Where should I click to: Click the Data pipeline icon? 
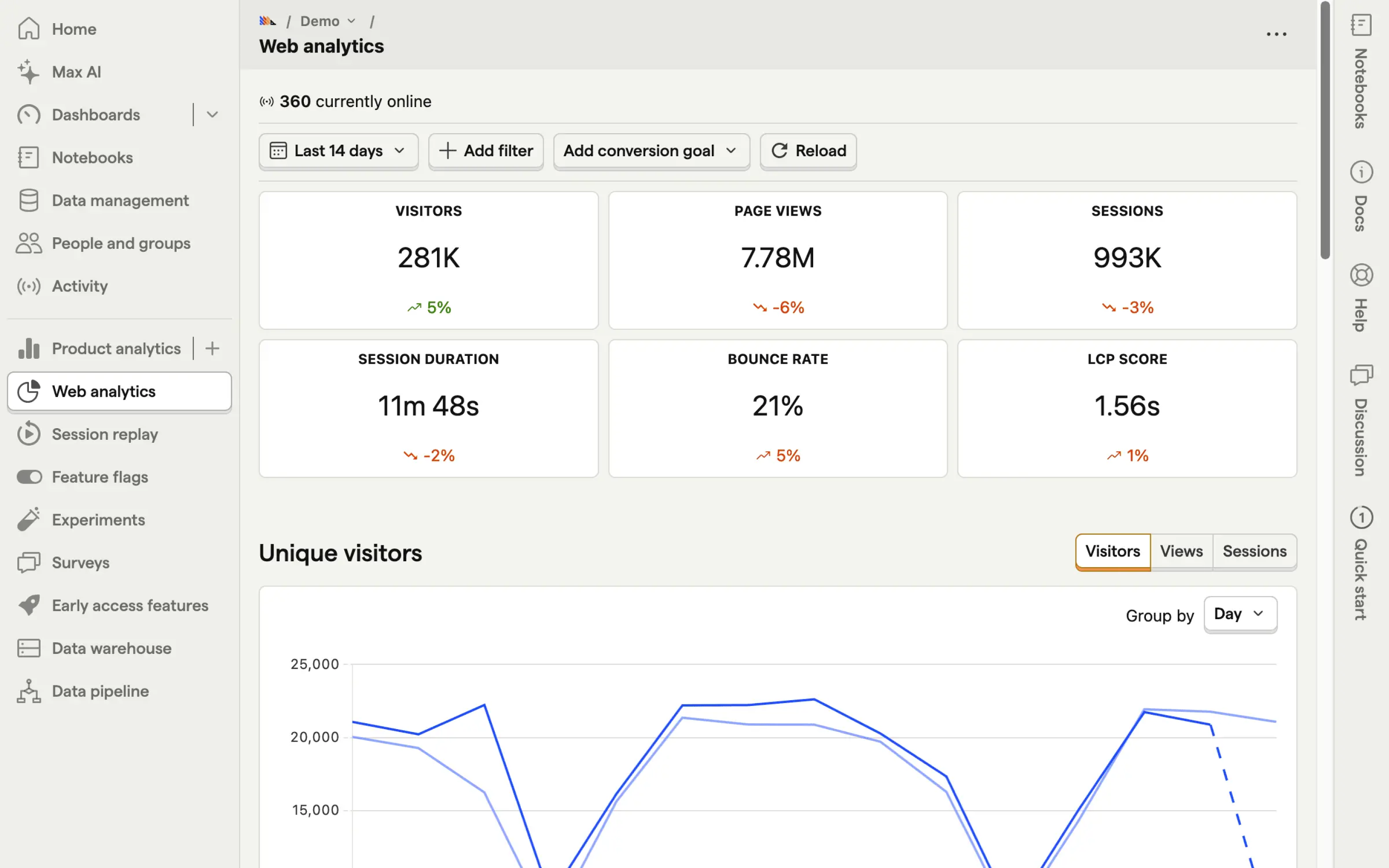(x=28, y=691)
